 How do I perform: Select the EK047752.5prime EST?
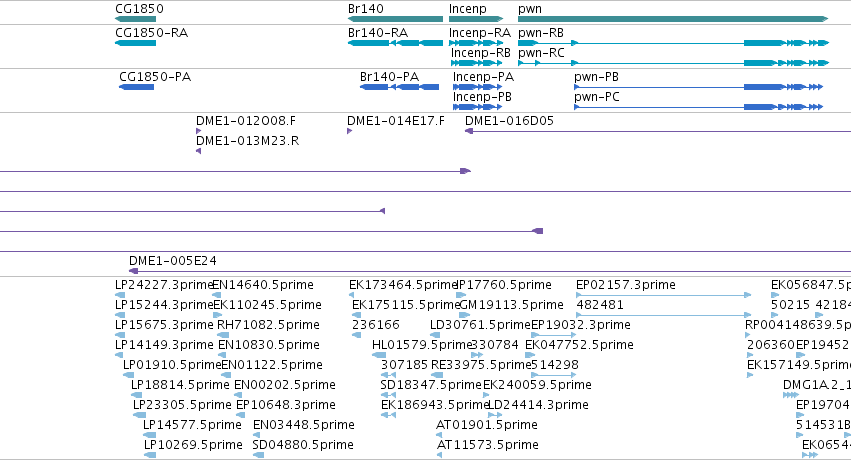(530, 355)
